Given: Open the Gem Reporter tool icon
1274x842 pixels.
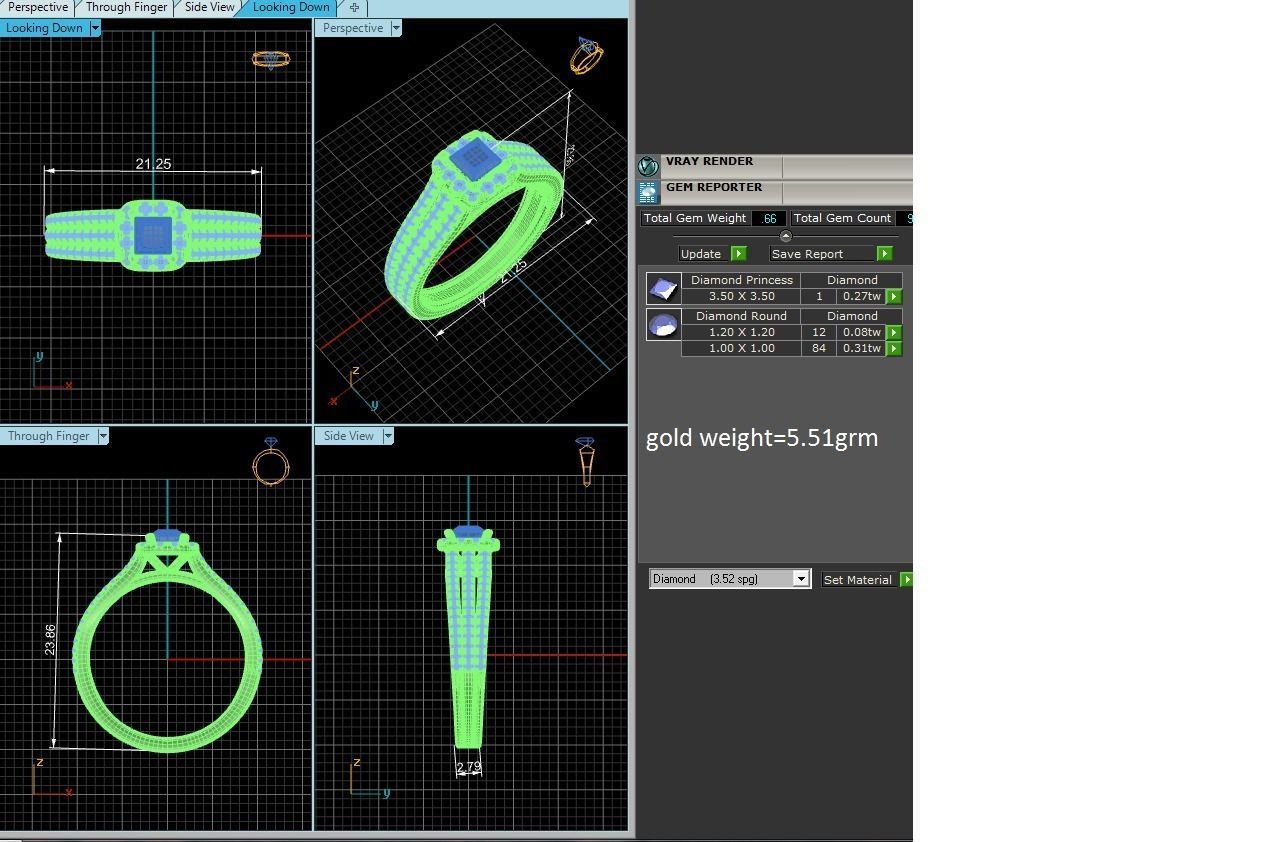Looking at the screenshot, I should tap(648, 192).
